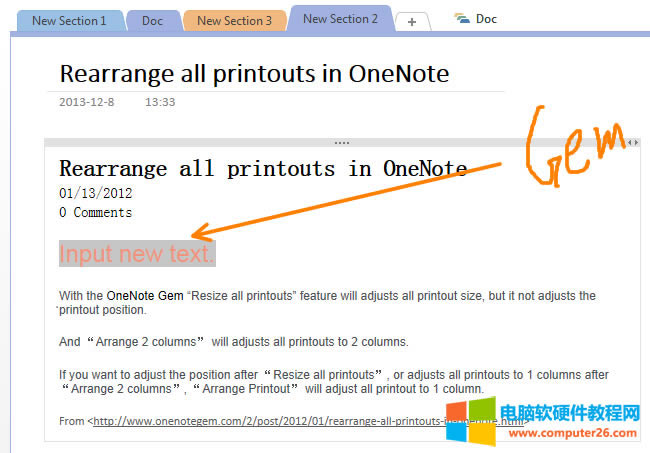Click the page date 2013-12-8

pyautogui.click(x=87, y=102)
